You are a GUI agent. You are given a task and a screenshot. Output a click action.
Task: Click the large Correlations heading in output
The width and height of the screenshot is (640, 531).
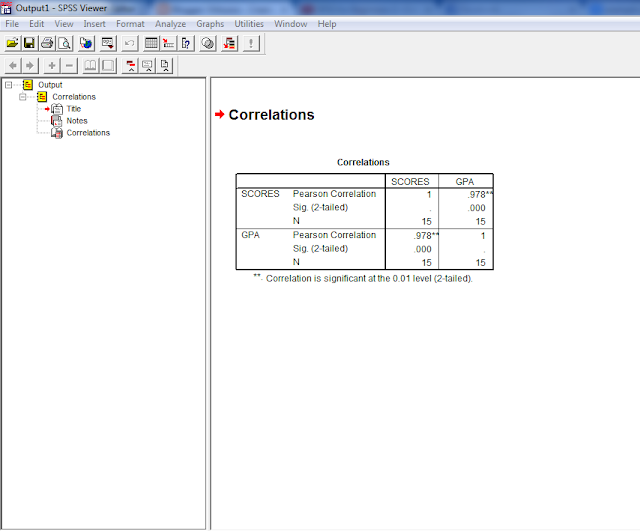click(271, 115)
